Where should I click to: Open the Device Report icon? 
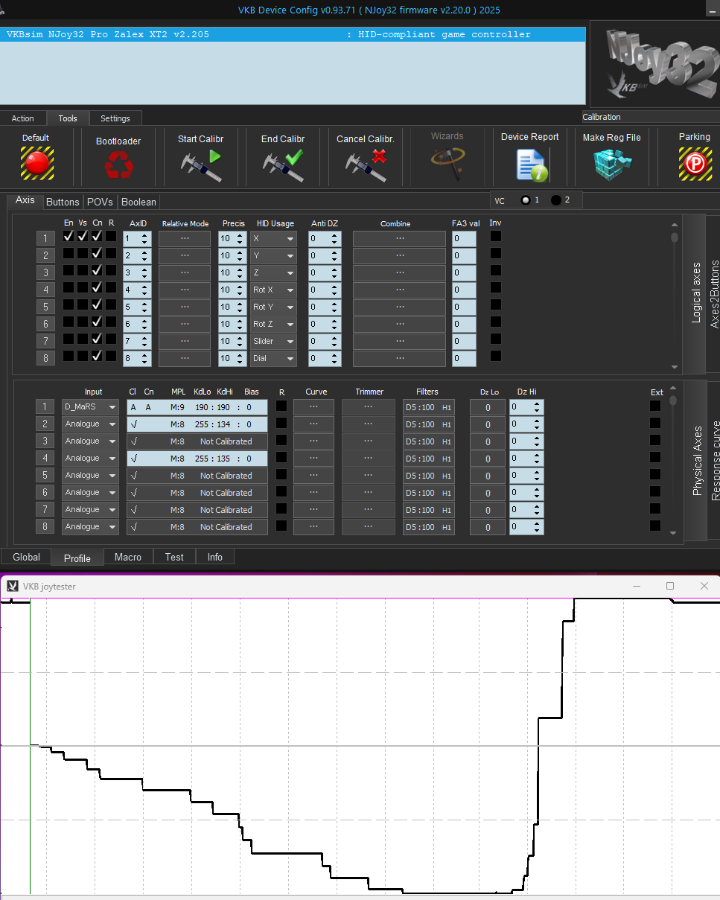point(530,164)
